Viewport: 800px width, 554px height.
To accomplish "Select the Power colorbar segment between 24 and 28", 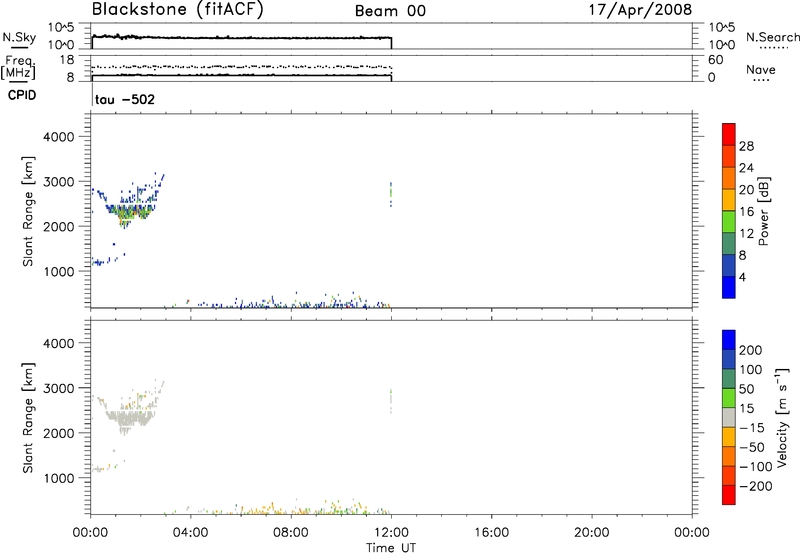I will 729,156.
